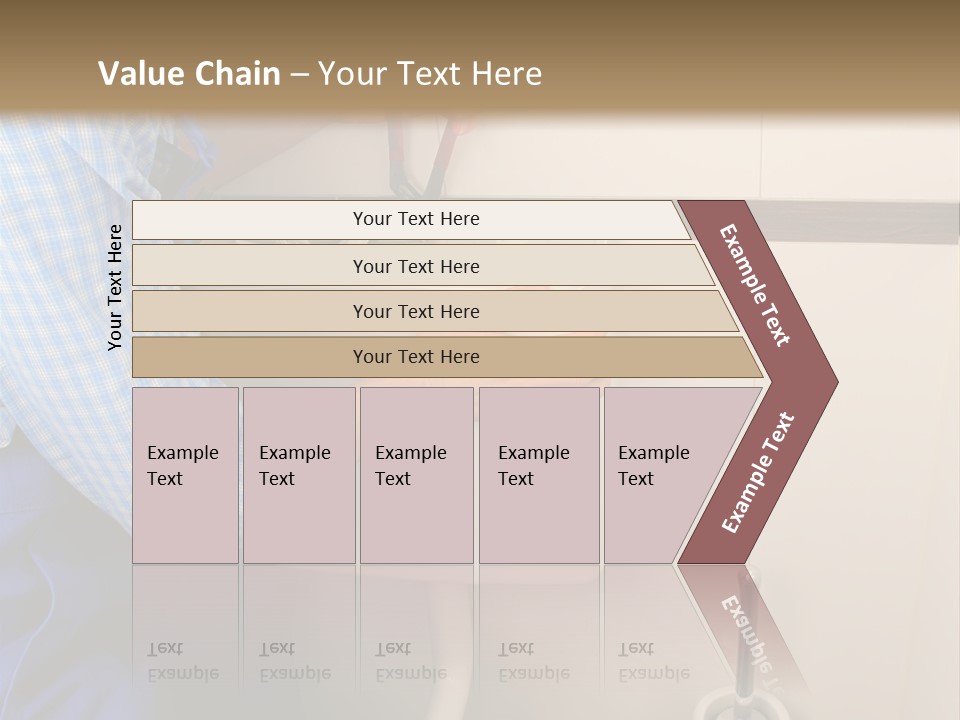The height and width of the screenshot is (720, 960).
Task: Click the 'Your Text Here' portion of title
Action: pyautogui.click(x=430, y=73)
